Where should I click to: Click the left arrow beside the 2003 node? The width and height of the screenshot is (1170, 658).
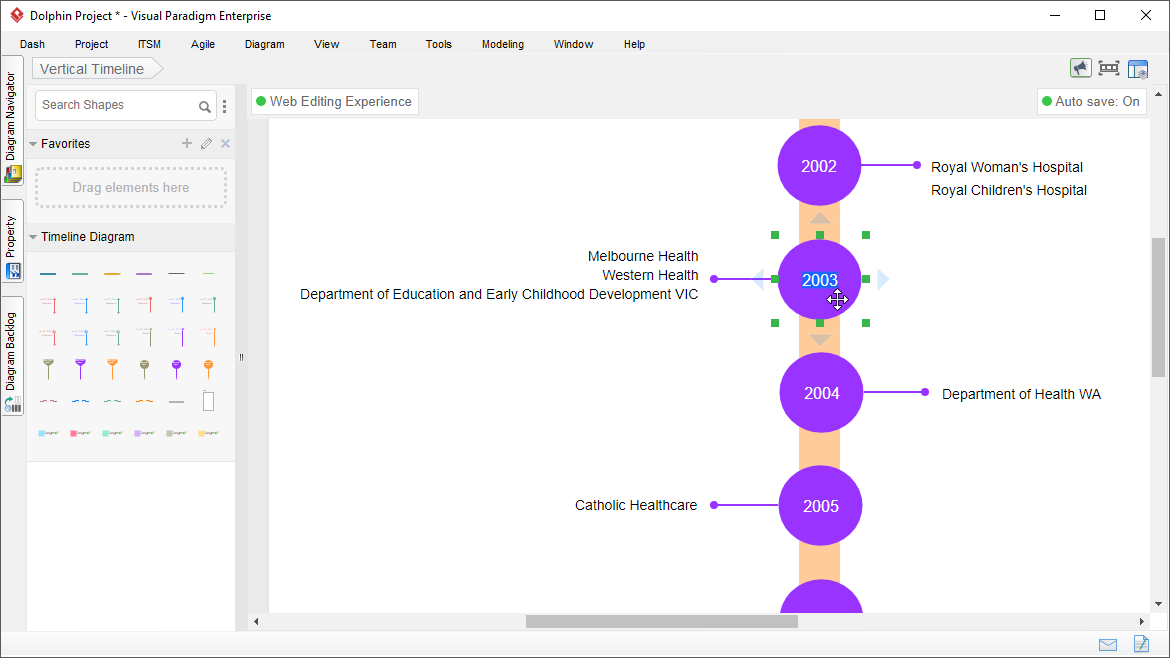(758, 279)
